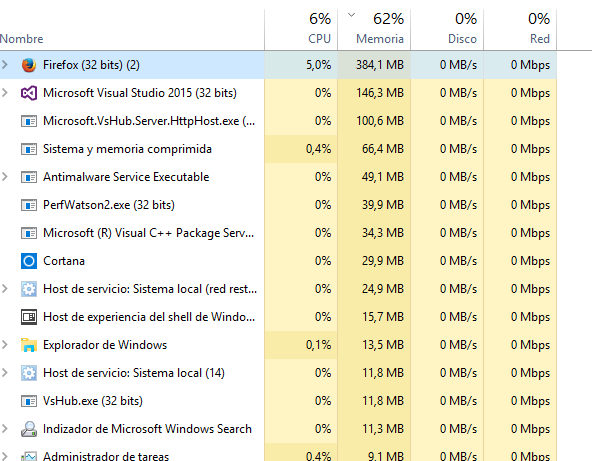The width and height of the screenshot is (592, 461).
Task: Click the PerfWatson2.exe process icon
Action: tap(29, 205)
